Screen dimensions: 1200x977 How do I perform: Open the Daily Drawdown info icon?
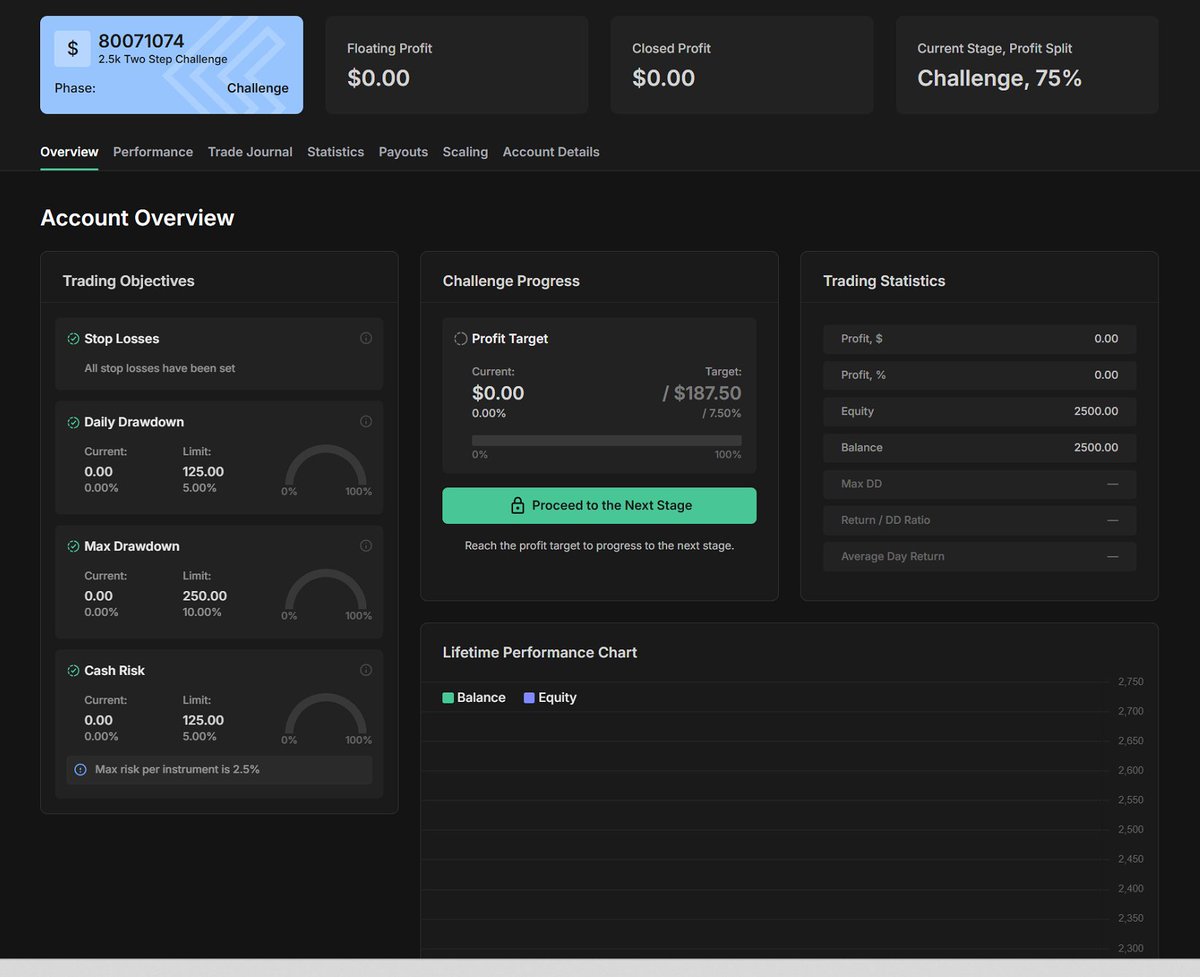click(366, 422)
